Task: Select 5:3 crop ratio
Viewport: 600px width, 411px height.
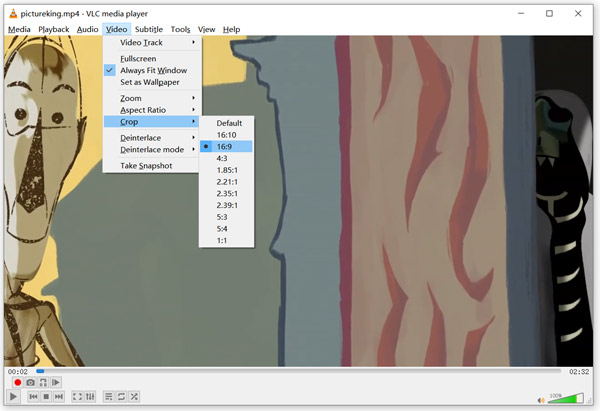Action: [x=226, y=217]
